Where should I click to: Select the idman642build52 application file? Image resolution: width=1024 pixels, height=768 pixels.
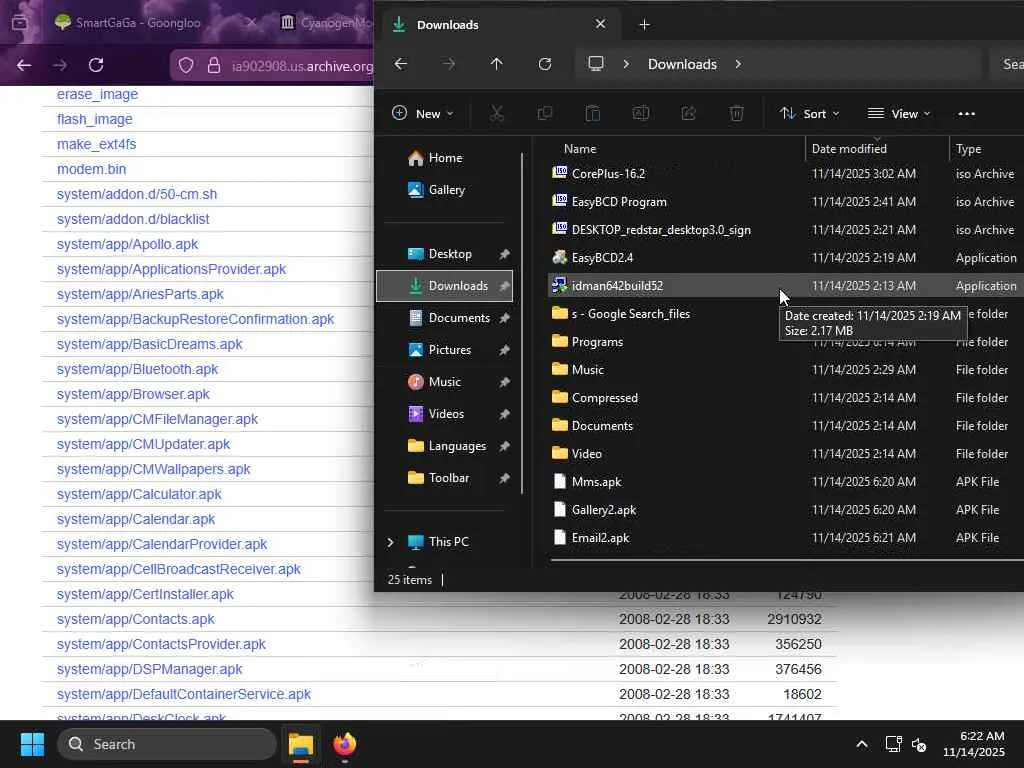(784, 285)
